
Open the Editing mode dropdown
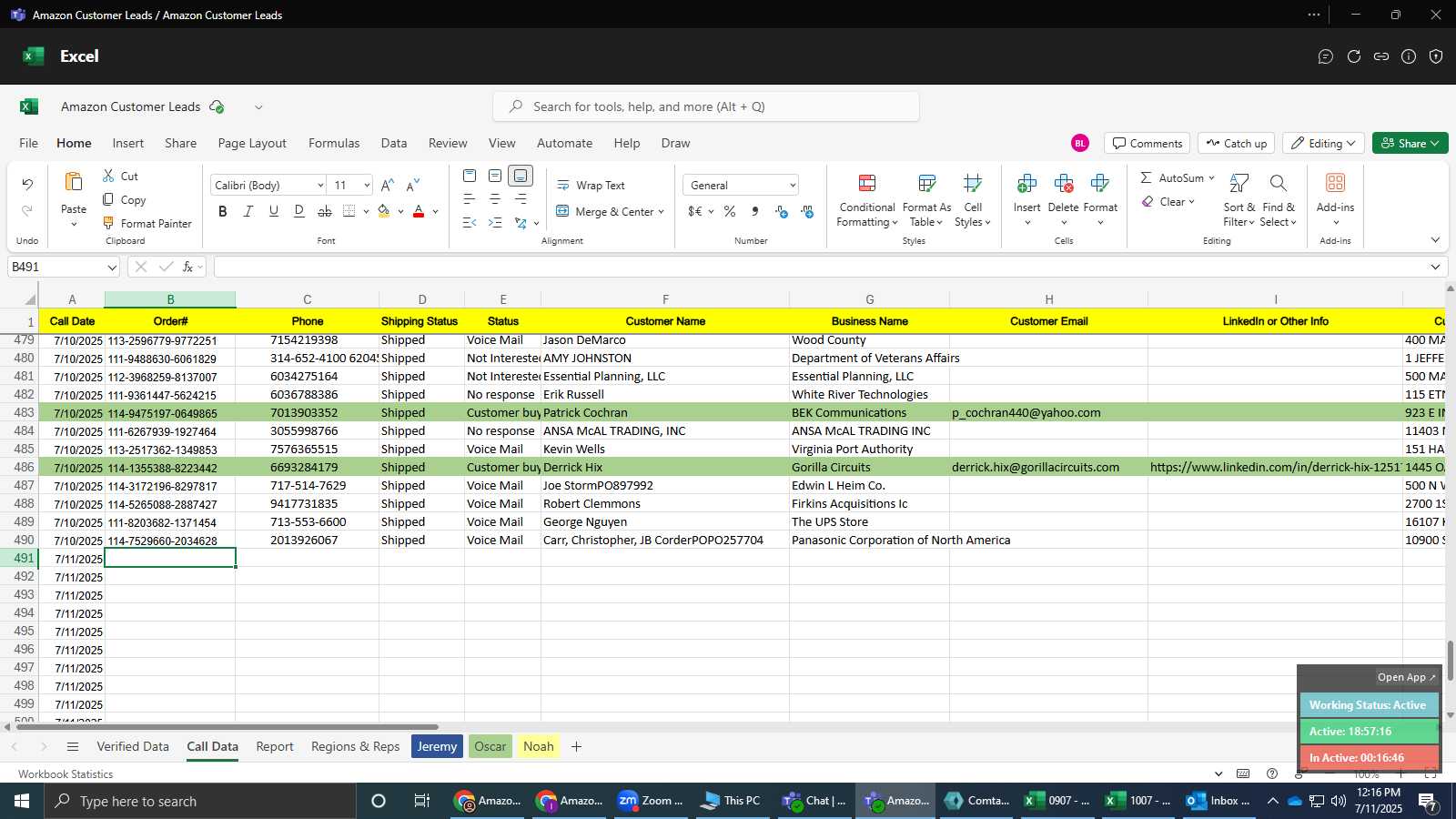click(x=1323, y=143)
